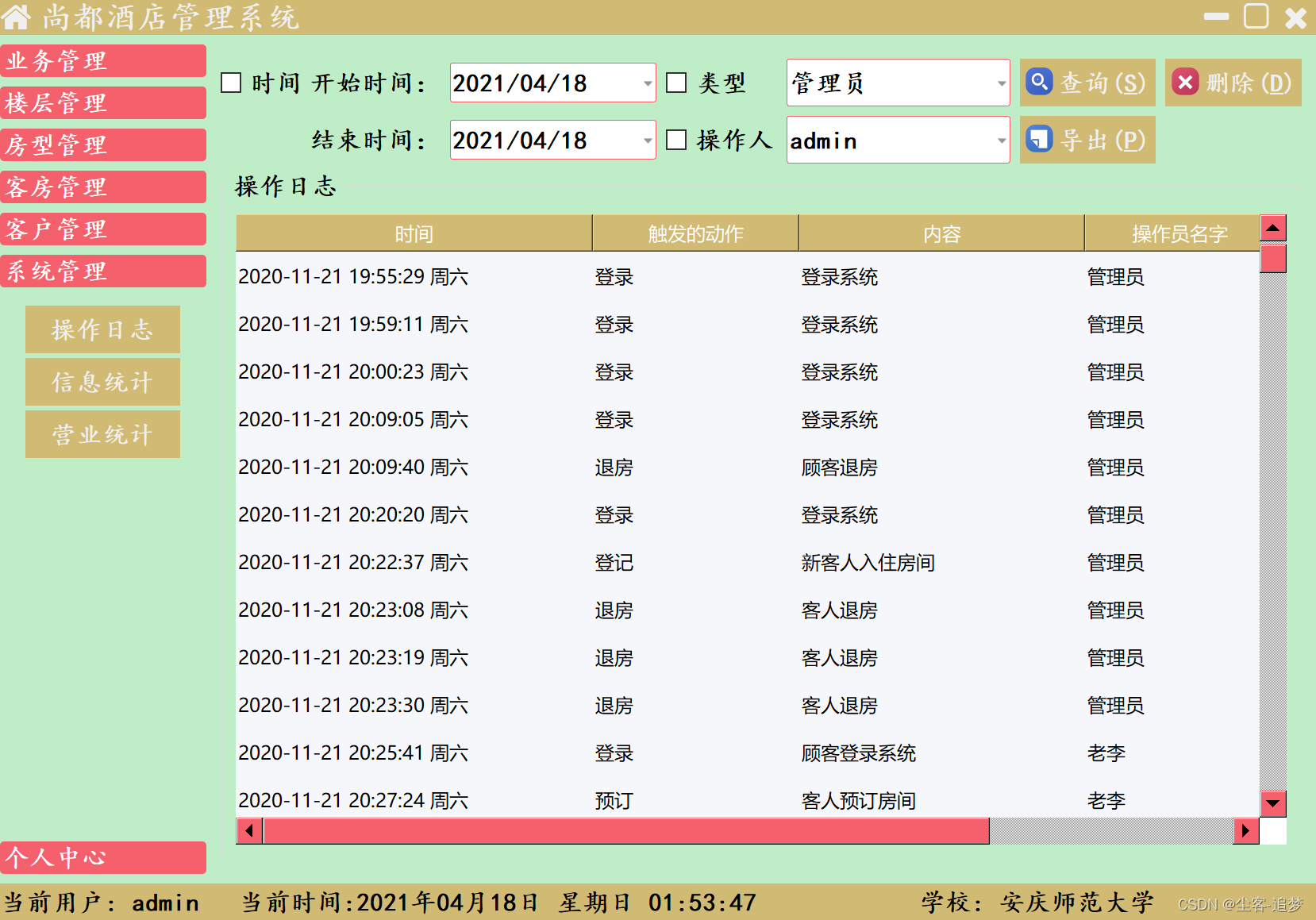
Task: Enable the 类型 filter checkbox
Action: click(676, 83)
